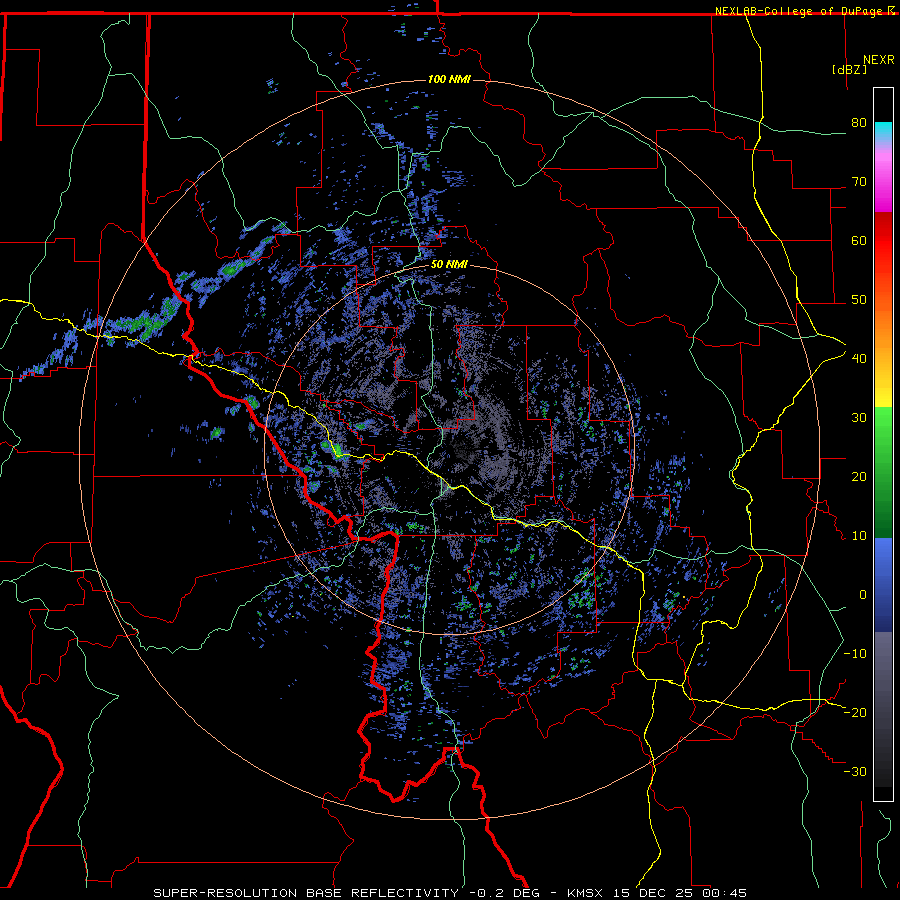
Task: Click the '-0.2 DEG' elevation angle text
Action: [504, 893]
